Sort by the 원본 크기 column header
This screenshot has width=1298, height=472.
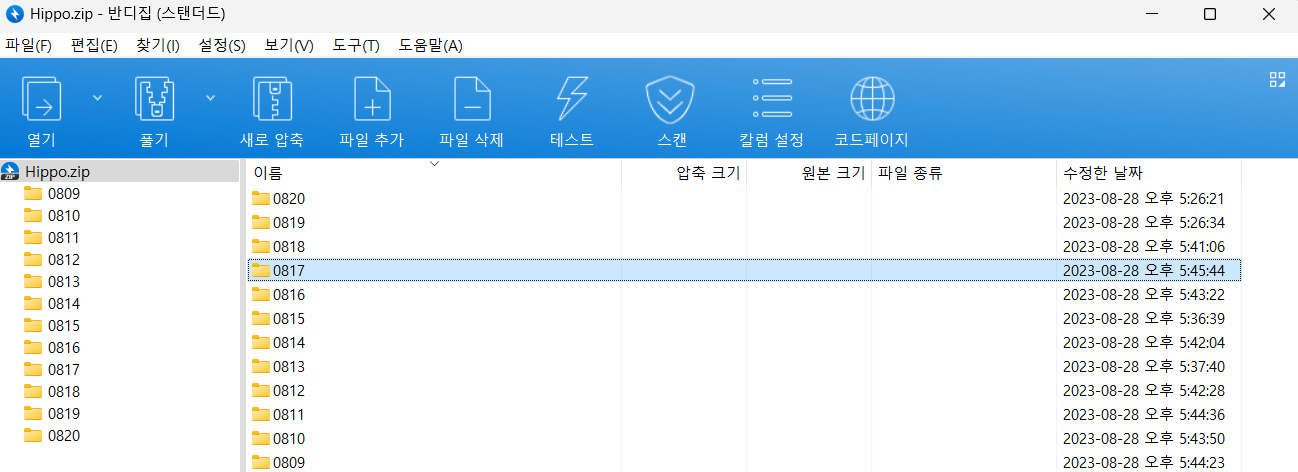point(809,173)
